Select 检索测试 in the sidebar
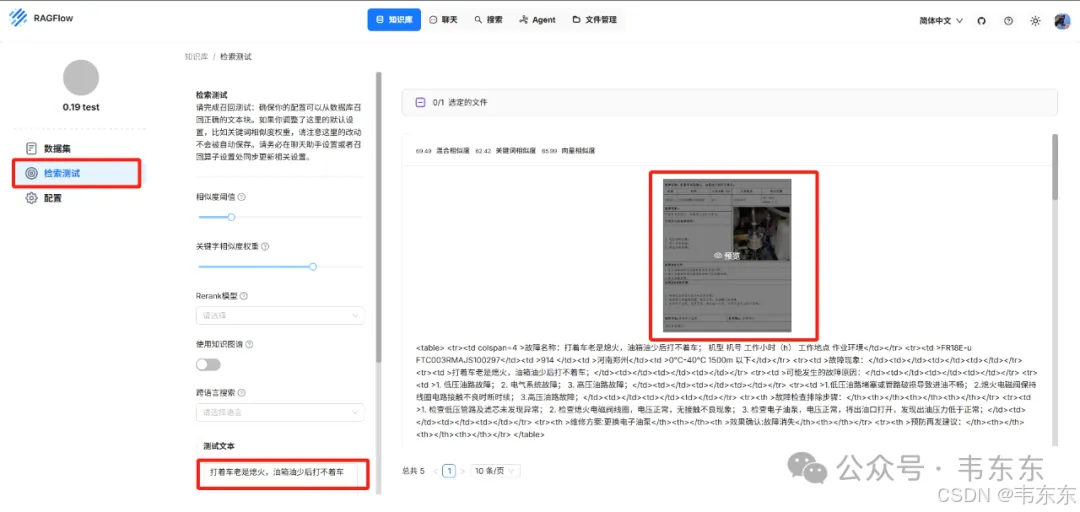 click(76, 173)
